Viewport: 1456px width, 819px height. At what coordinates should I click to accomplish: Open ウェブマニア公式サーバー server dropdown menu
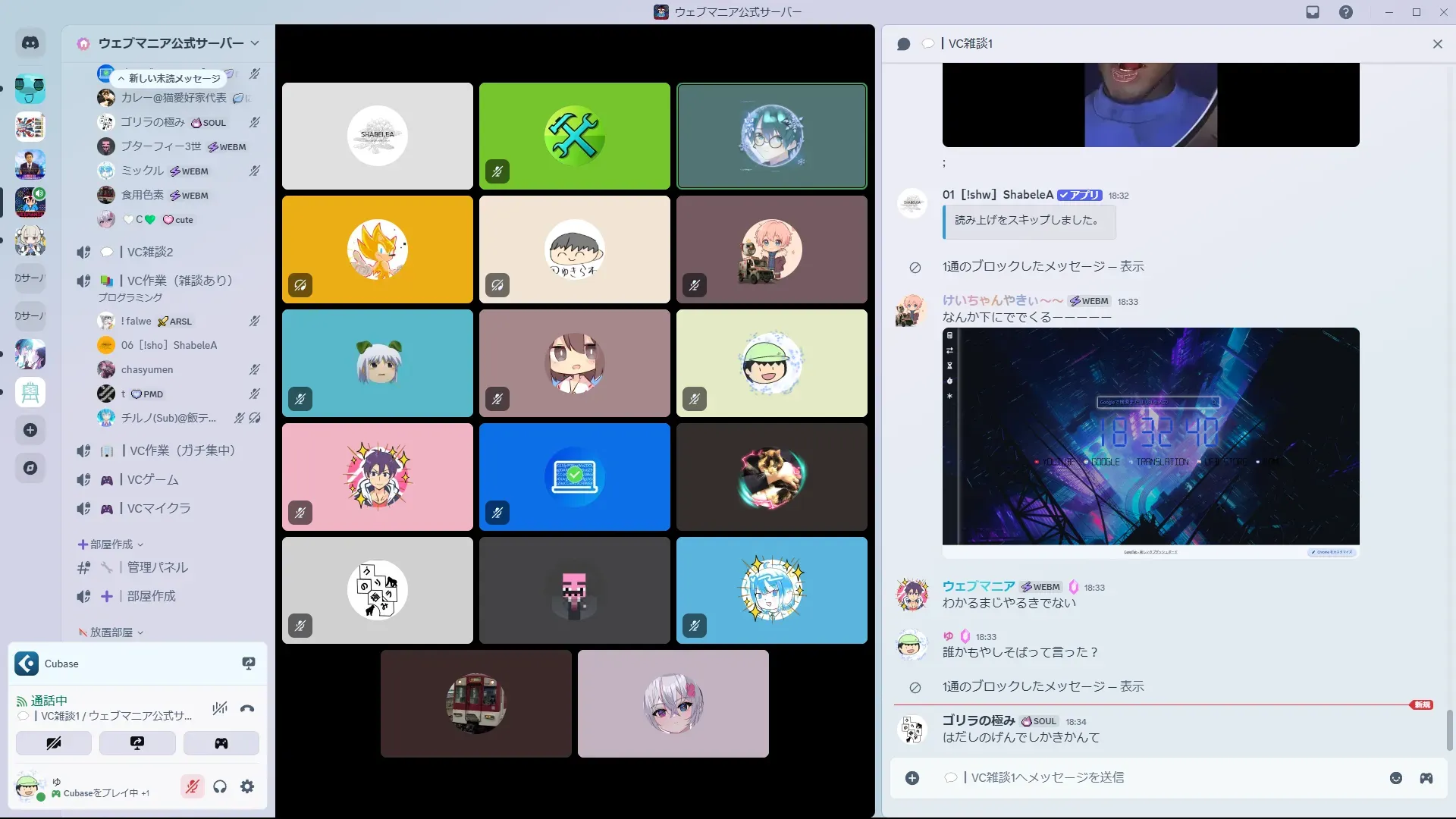[171, 43]
